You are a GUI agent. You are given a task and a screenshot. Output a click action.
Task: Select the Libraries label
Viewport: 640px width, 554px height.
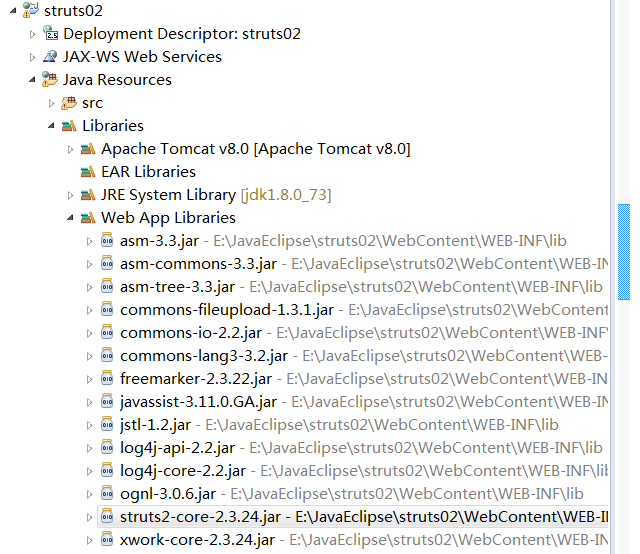pos(113,126)
